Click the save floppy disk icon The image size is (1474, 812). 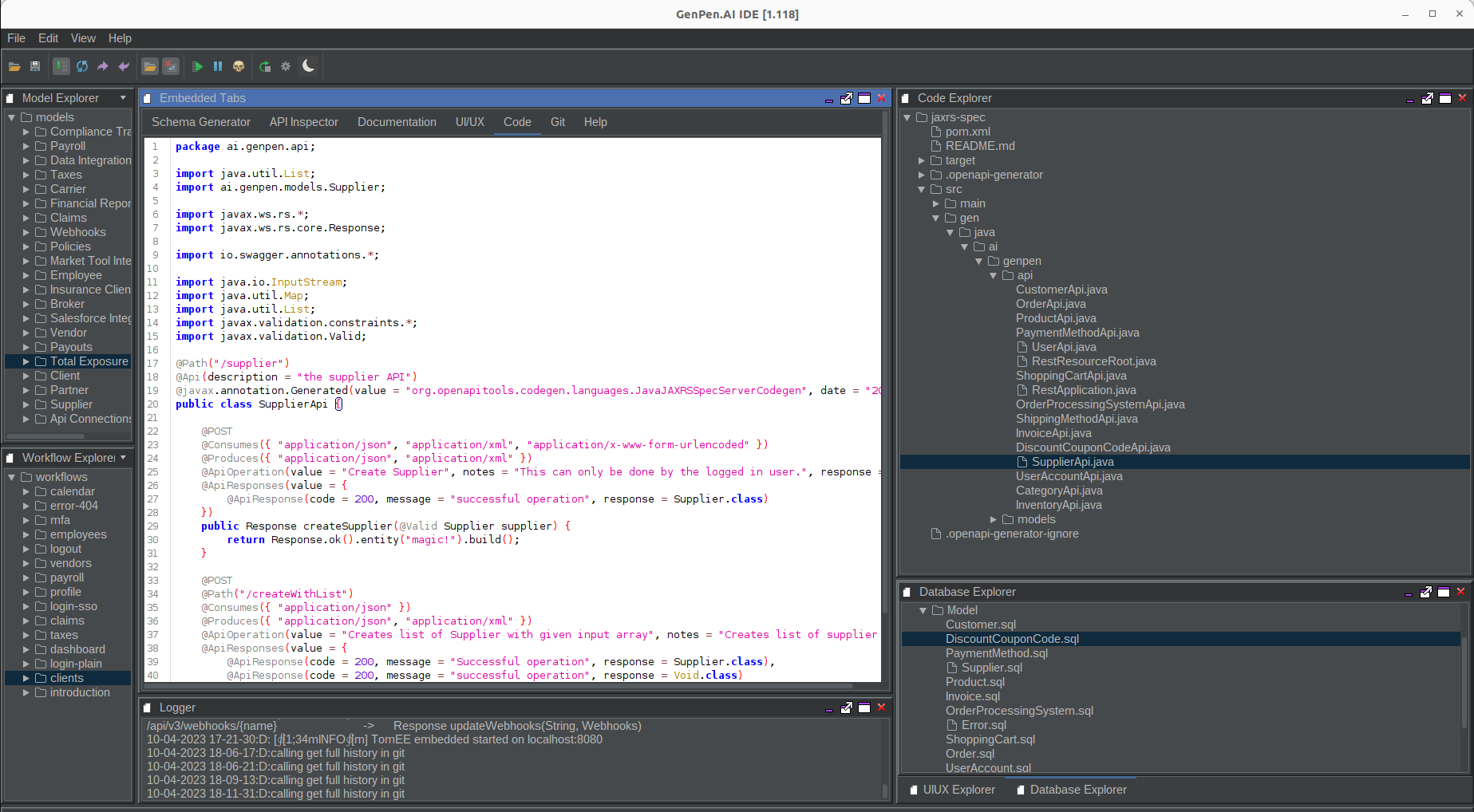click(35, 66)
